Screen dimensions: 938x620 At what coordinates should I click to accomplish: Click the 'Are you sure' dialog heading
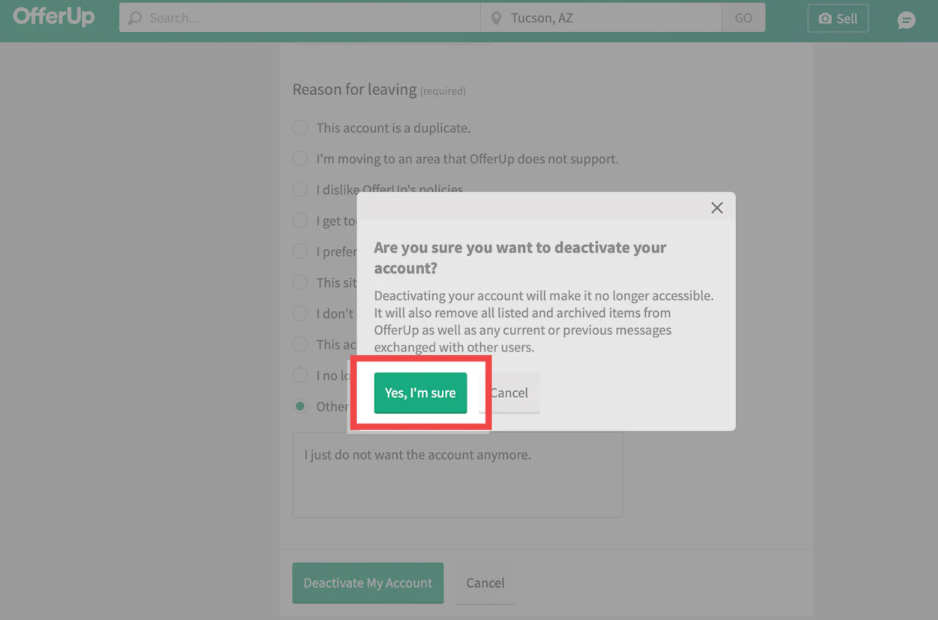pos(520,257)
